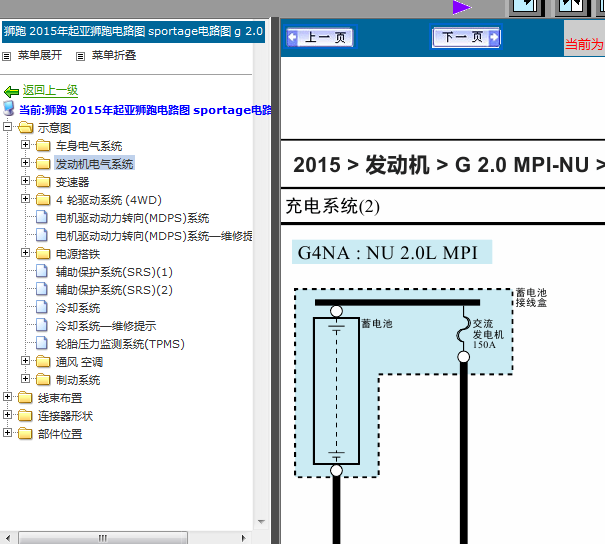605x544 pixels.
Task: Click the 下一页 next page button
Action: tap(466, 37)
